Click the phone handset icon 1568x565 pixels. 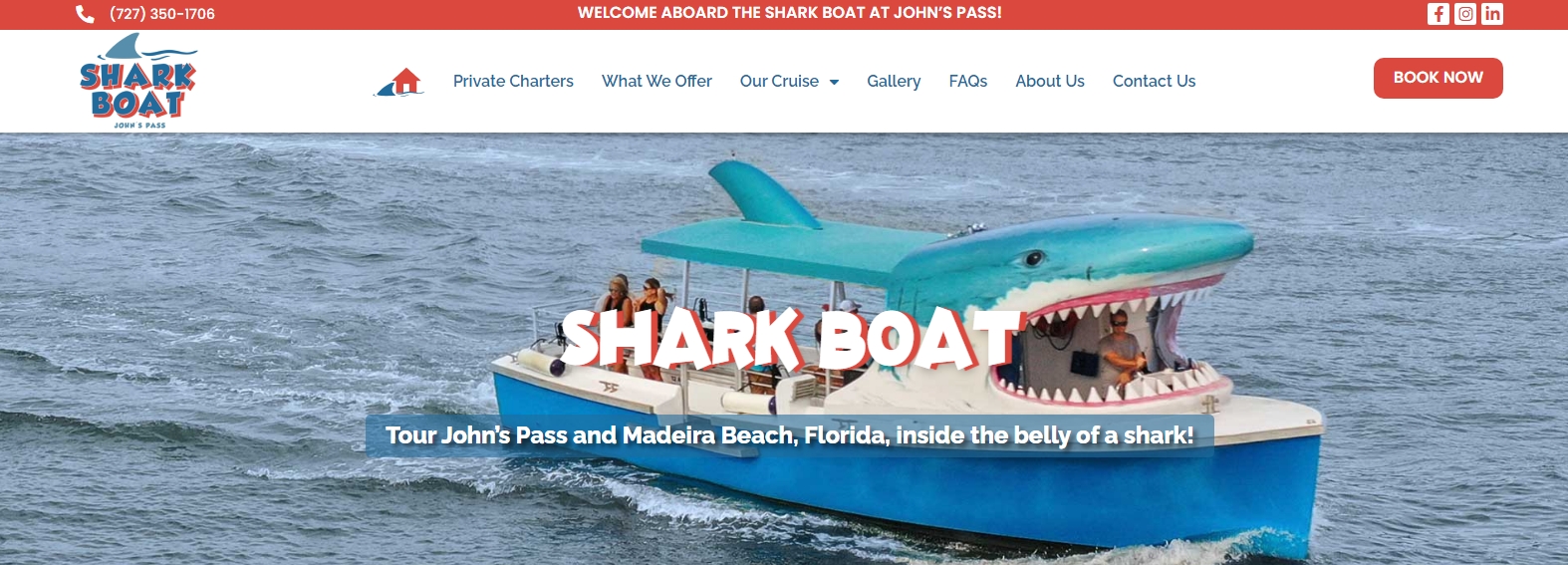coord(85,14)
